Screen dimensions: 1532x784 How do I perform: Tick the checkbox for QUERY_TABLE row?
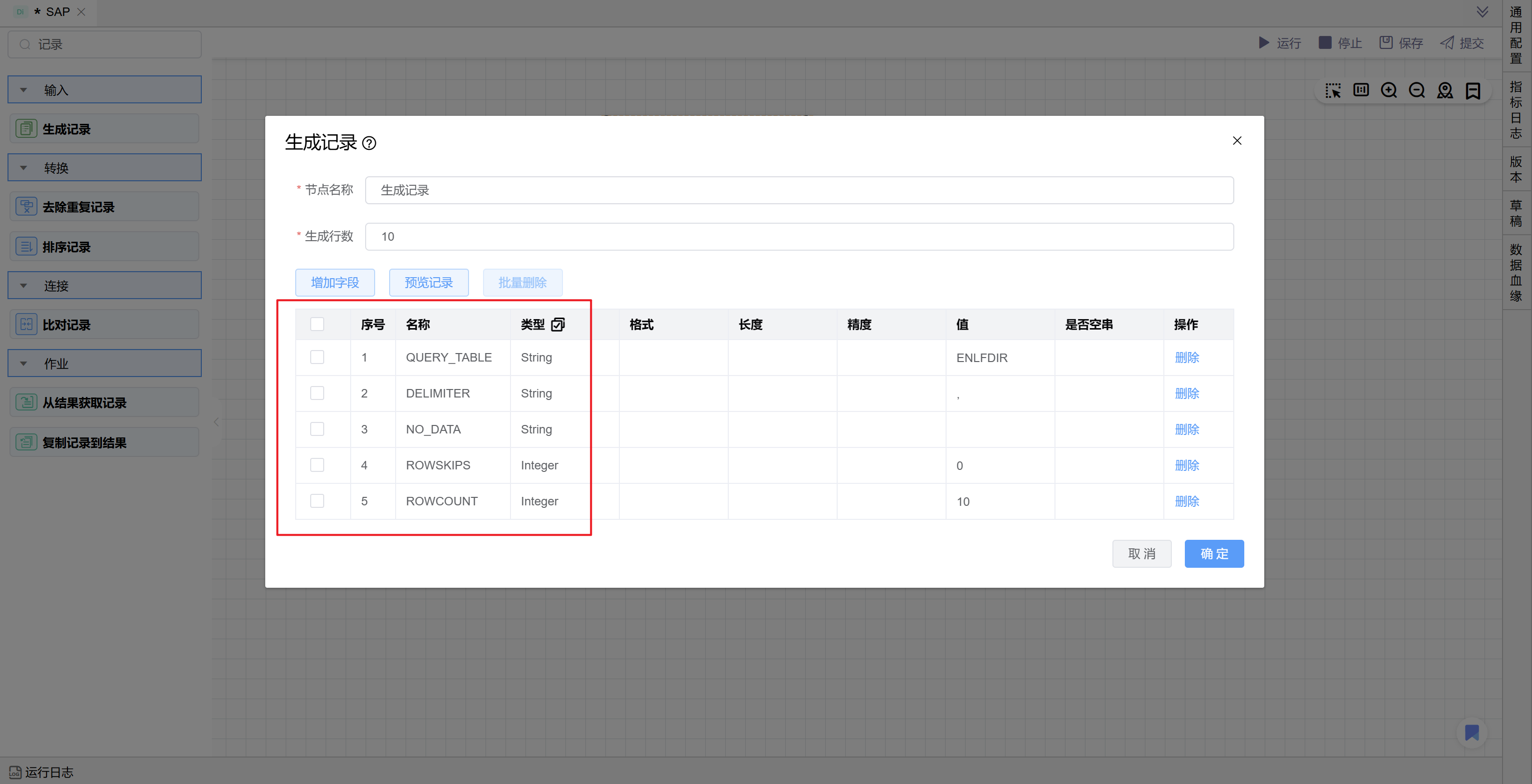[x=317, y=357]
